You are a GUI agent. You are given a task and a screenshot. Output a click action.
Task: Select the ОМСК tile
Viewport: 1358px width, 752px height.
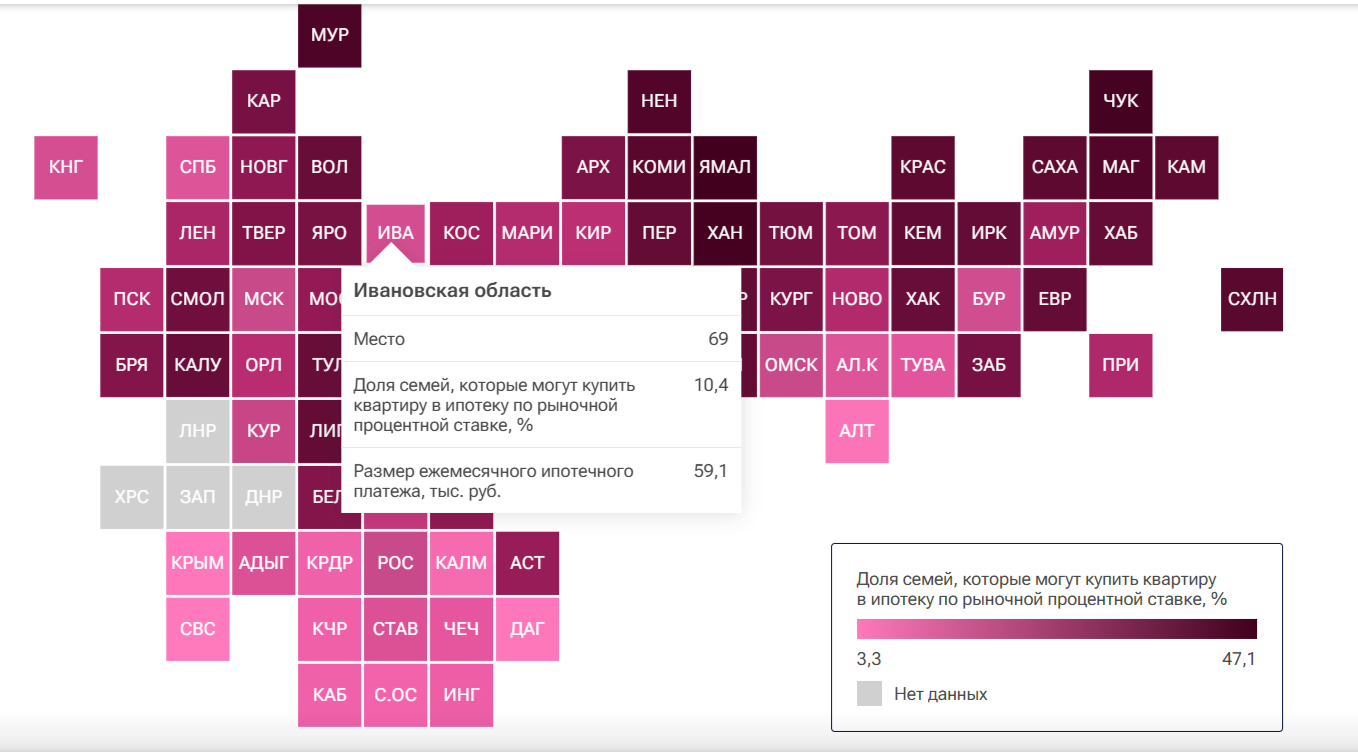[x=791, y=365]
